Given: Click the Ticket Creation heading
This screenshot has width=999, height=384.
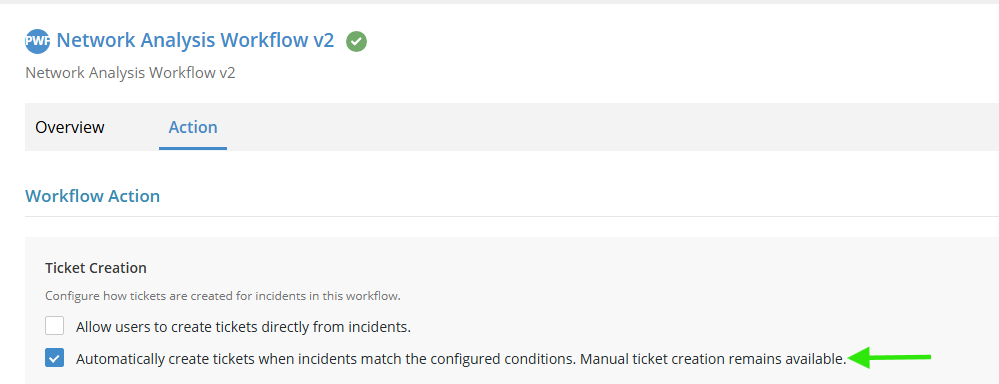Looking at the screenshot, I should tap(96, 268).
